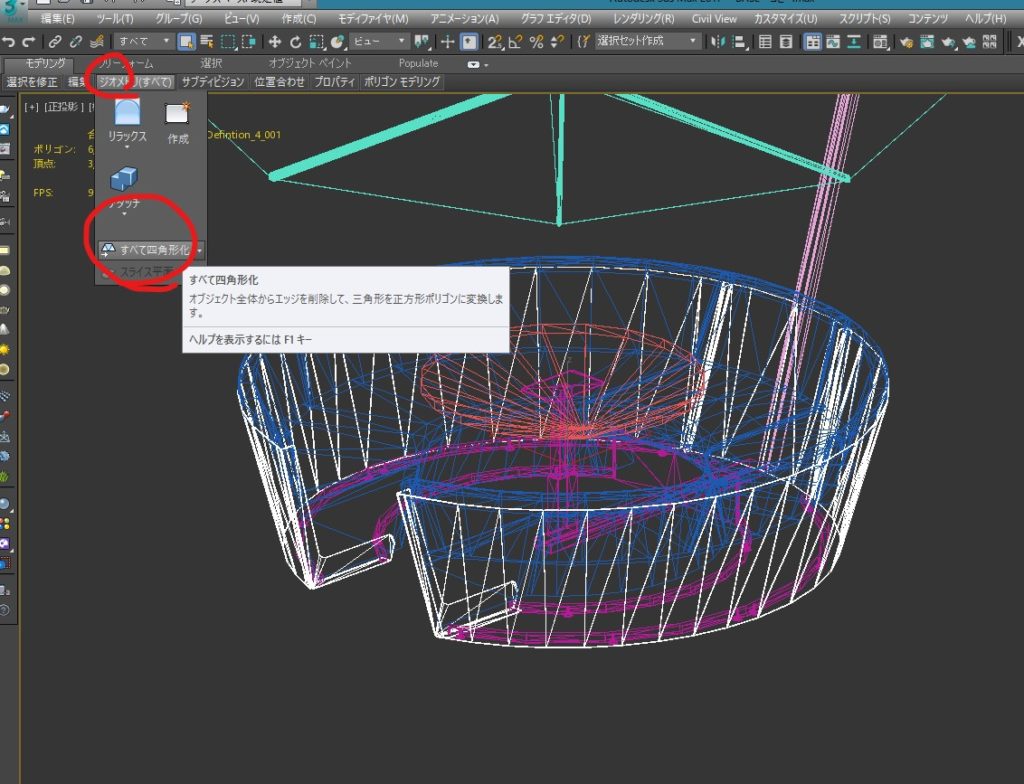Click the Relax (リラックス) tool icon

point(127,114)
